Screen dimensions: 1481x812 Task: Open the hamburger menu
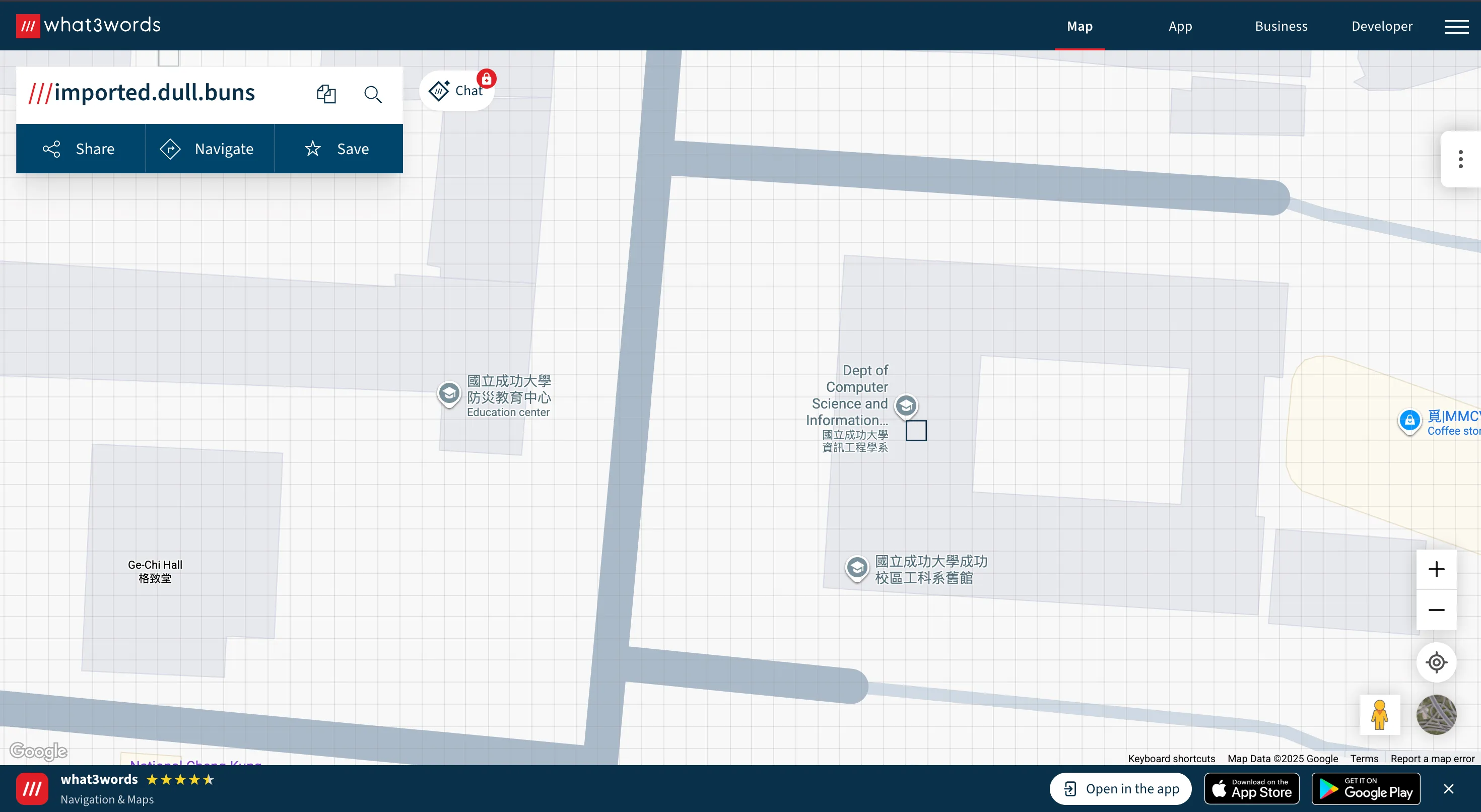pyautogui.click(x=1456, y=27)
